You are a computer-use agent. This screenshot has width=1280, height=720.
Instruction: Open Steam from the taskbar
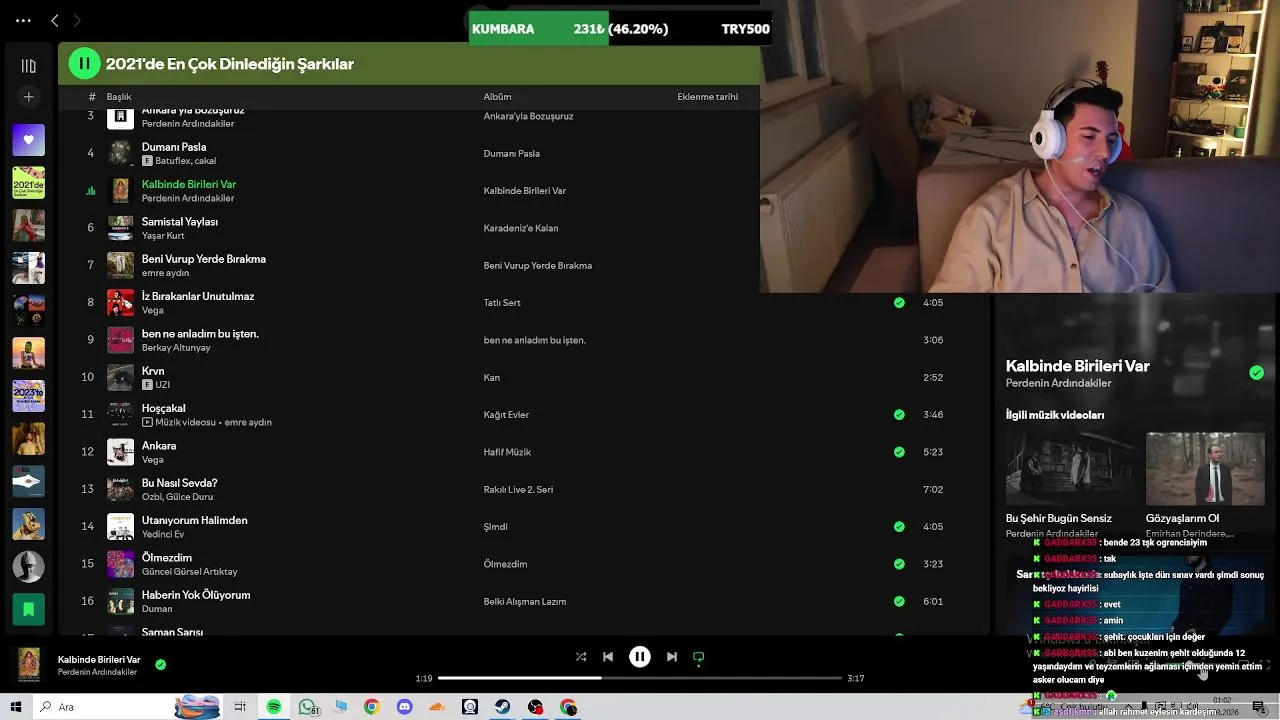(502, 707)
